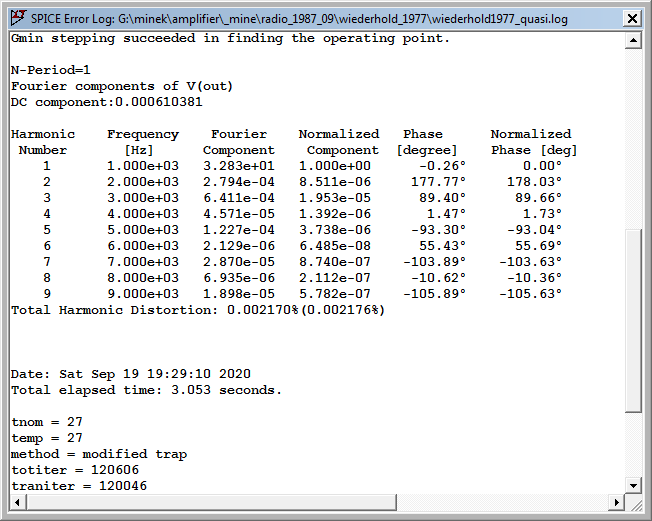Click normalized component 6.485e-08
The height and width of the screenshot is (521, 652).
point(335,246)
